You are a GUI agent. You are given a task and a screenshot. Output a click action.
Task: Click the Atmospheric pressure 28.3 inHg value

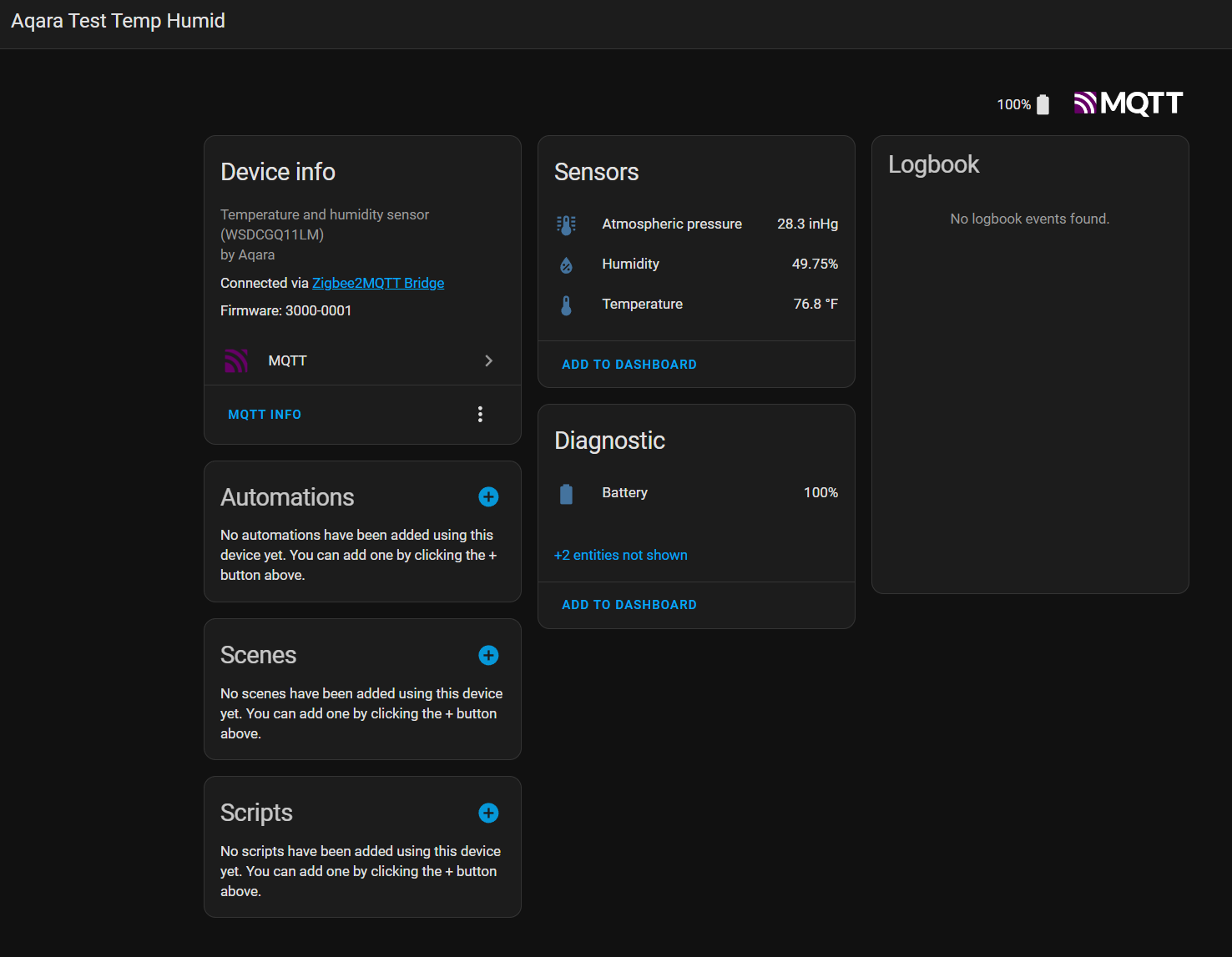(807, 224)
